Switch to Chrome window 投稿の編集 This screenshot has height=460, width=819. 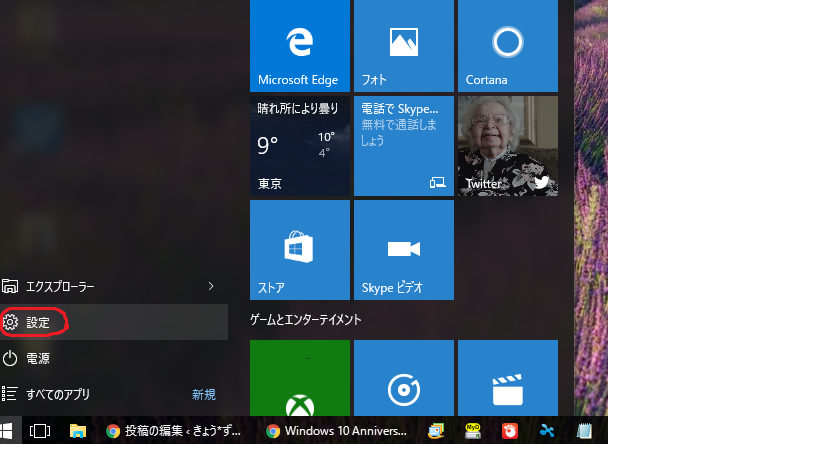(173, 431)
